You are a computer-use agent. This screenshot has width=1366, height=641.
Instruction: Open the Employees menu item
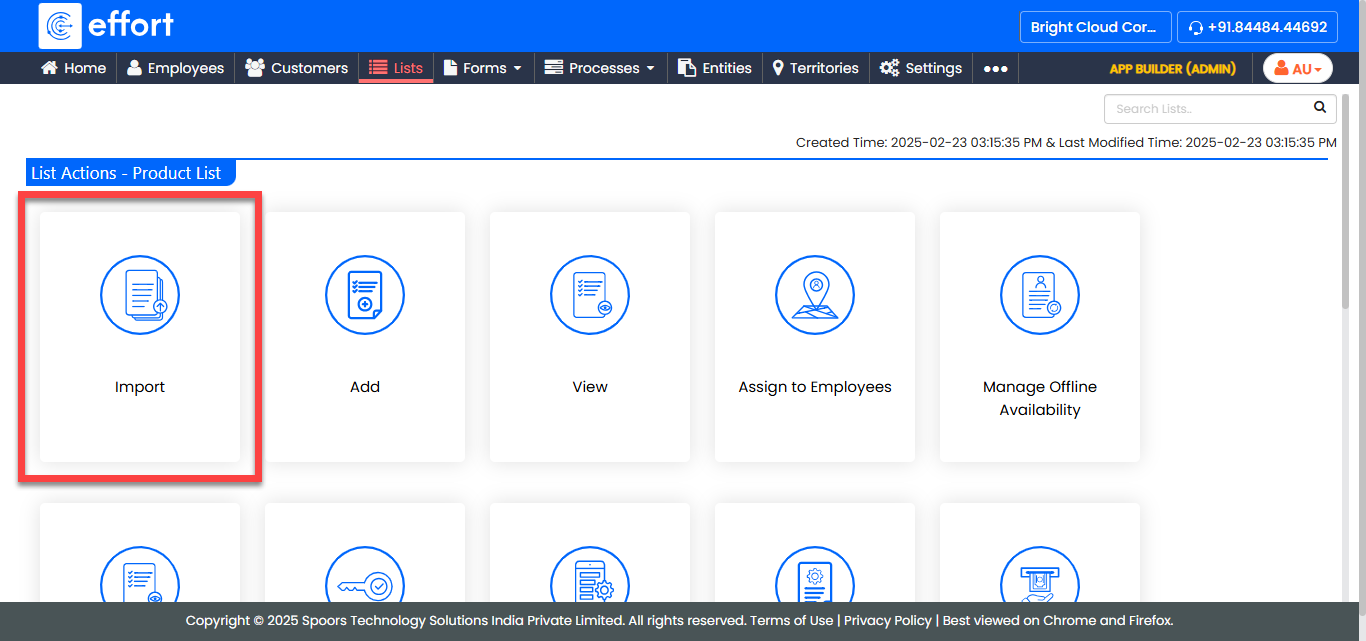[x=175, y=69]
